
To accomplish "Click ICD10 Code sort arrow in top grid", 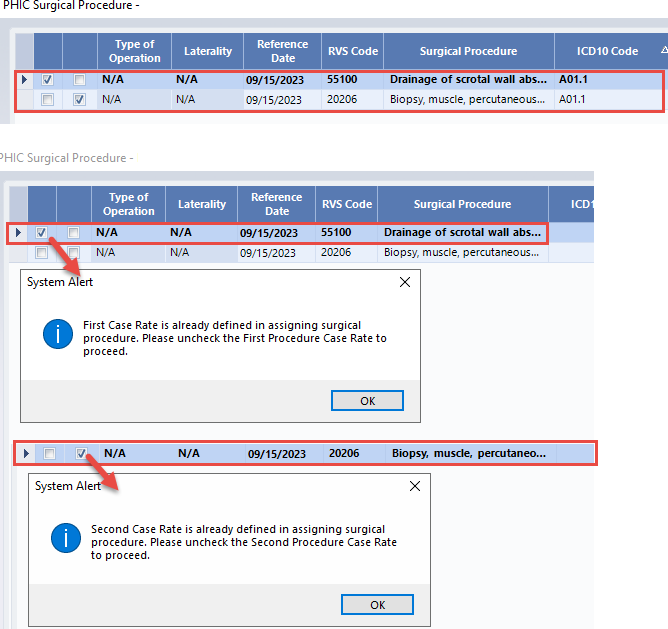I will coord(664,49).
